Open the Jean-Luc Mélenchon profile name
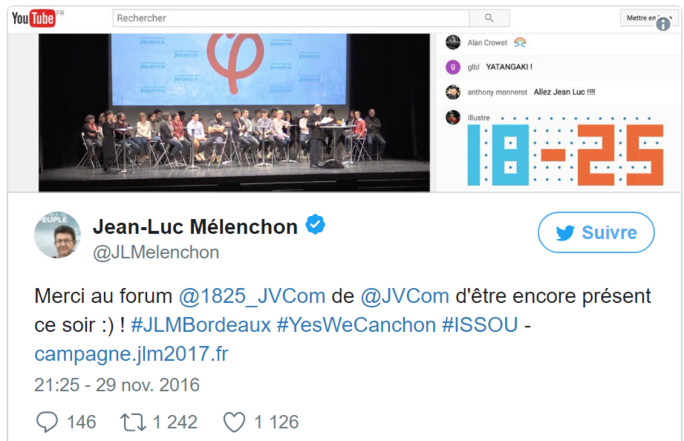The height and width of the screenshot is (441, 684). [x=195, y=227]
